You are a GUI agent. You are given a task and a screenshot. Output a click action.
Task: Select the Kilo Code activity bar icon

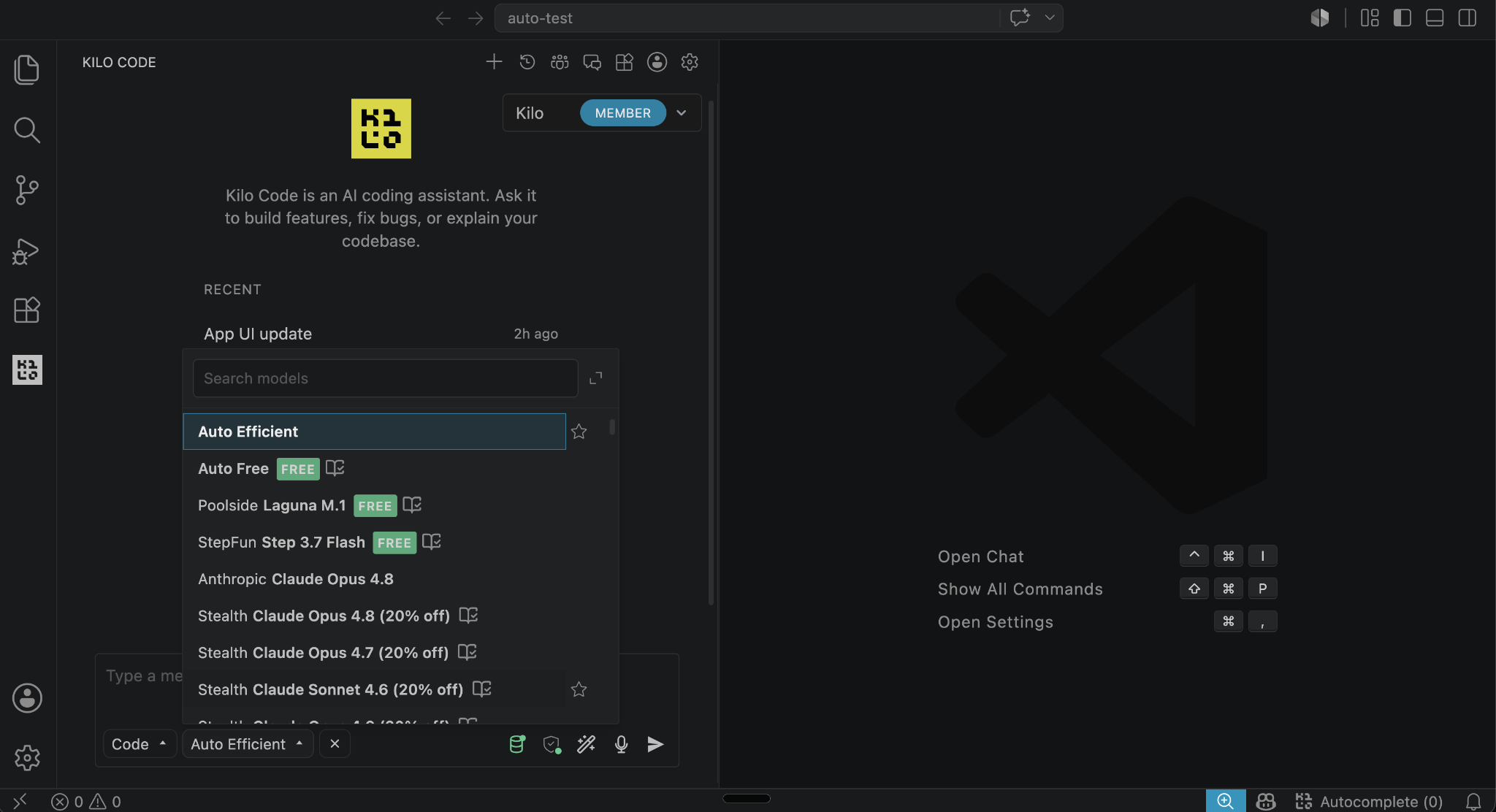(27, 370)
